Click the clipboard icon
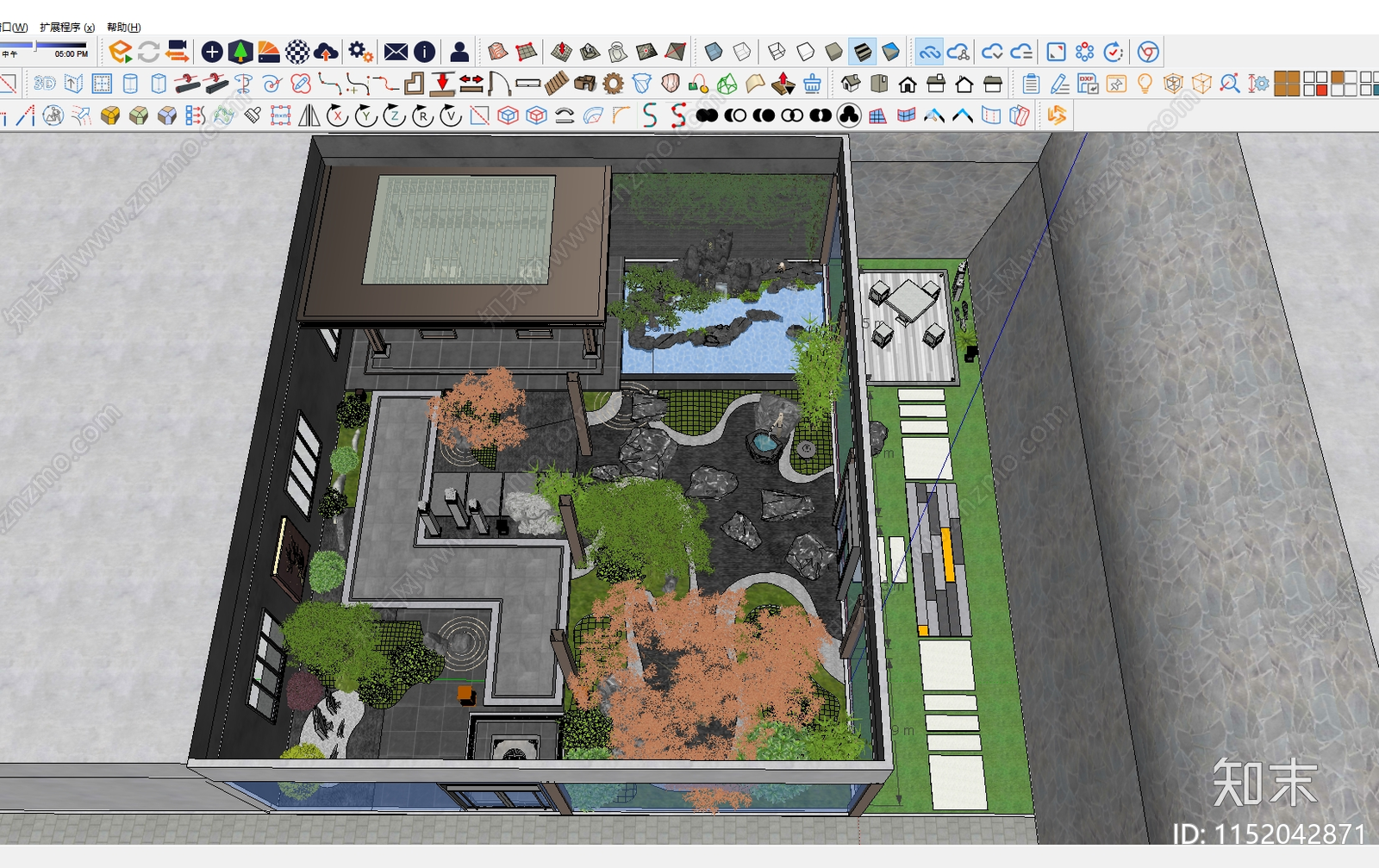The height and width of the screenshot is (868, 1379). point(1031,84)
